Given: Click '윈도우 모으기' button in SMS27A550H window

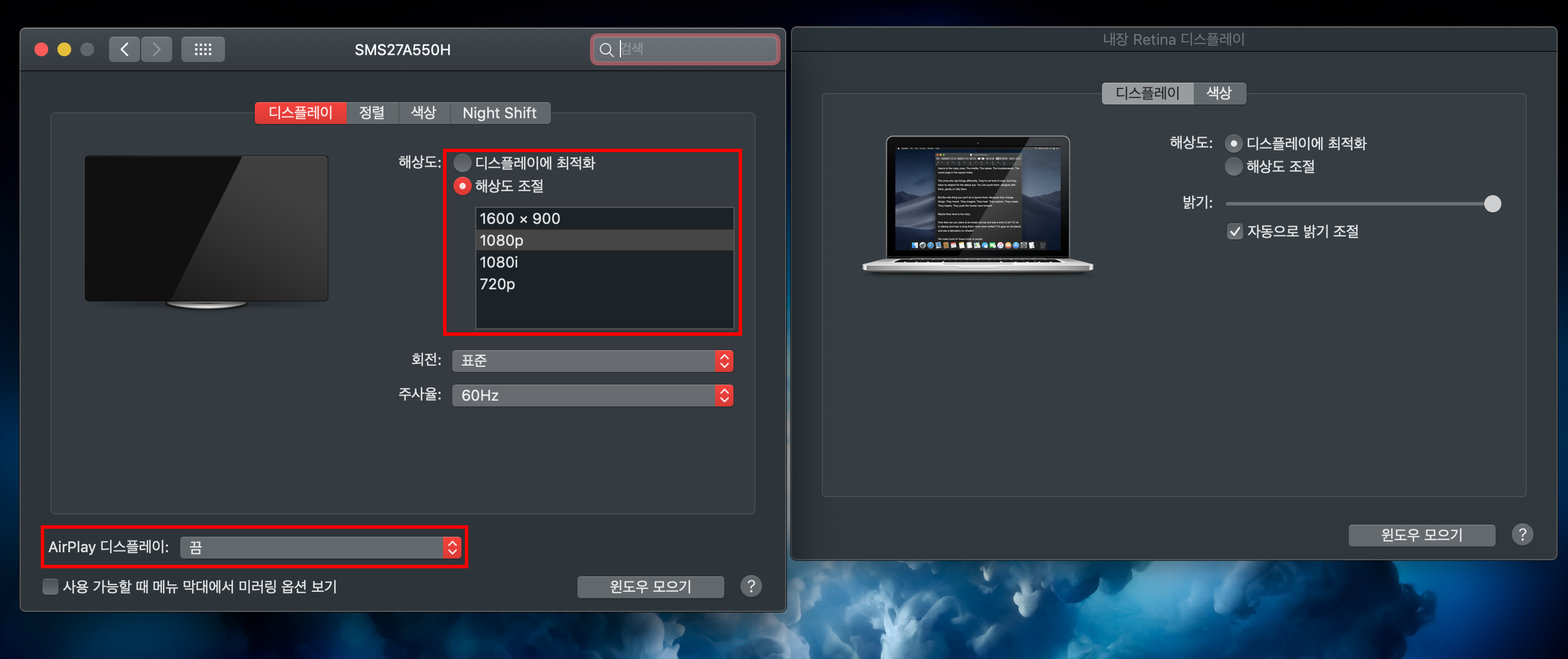Looking at the screenshot, I should 650,587.
